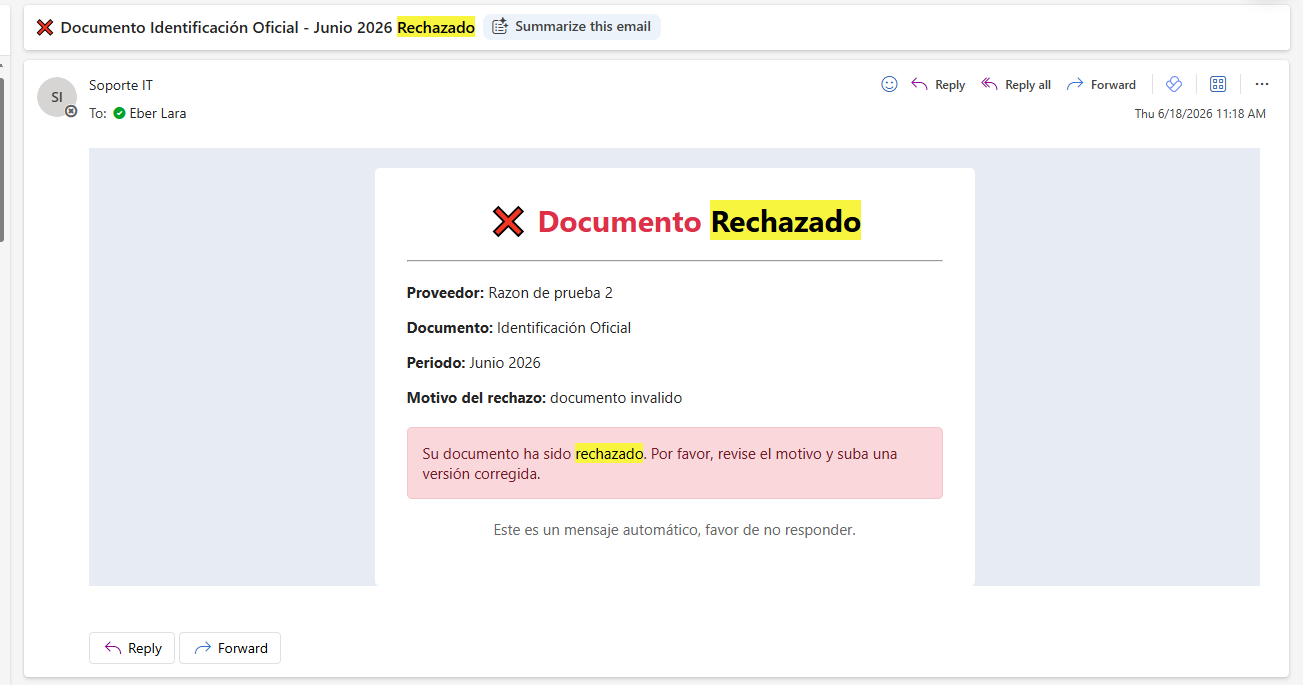Click the green presence icon beside Eber Lara
The image size is (1303, 685).
[x=119, y=113]
